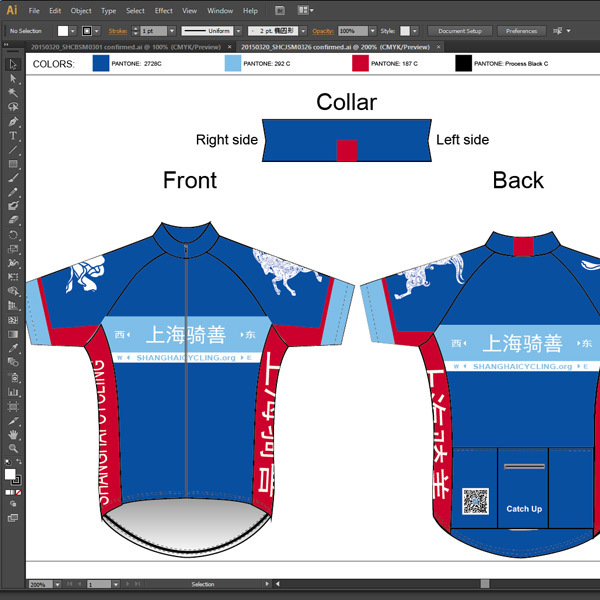Select the Warp tool

pyautogui.click(x=13, y=263)
